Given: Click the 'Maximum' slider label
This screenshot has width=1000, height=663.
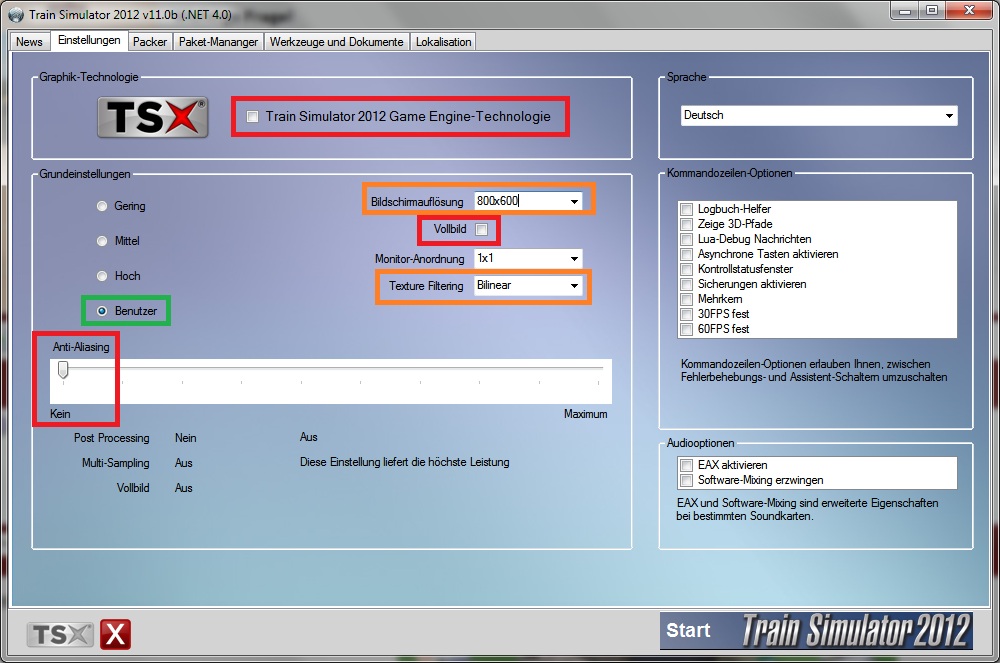Looking at the screenshot, I should click(x=585, y=414).
